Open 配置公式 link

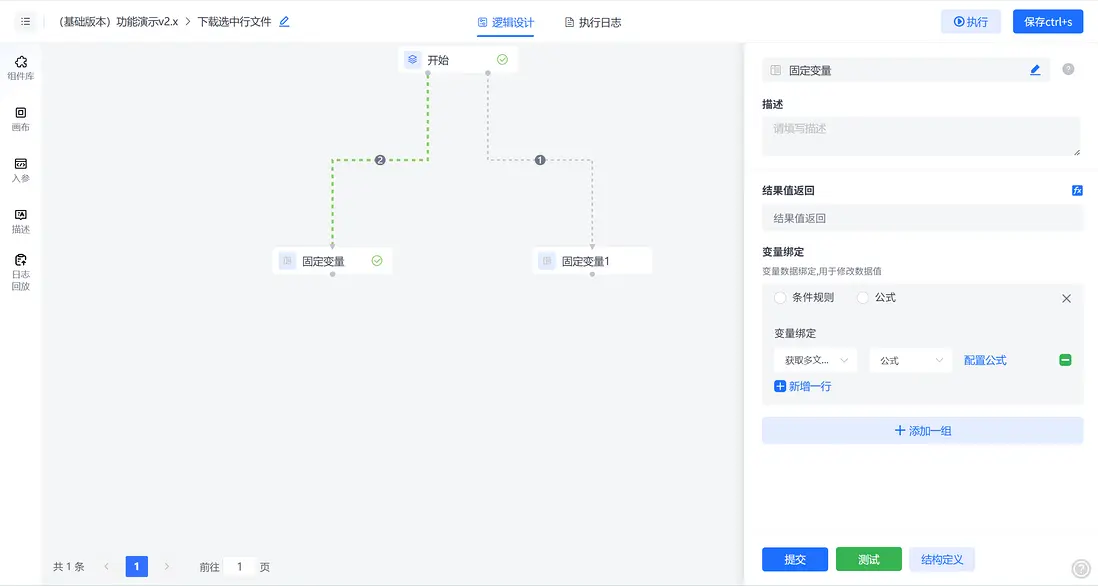[x=985, y=359]
